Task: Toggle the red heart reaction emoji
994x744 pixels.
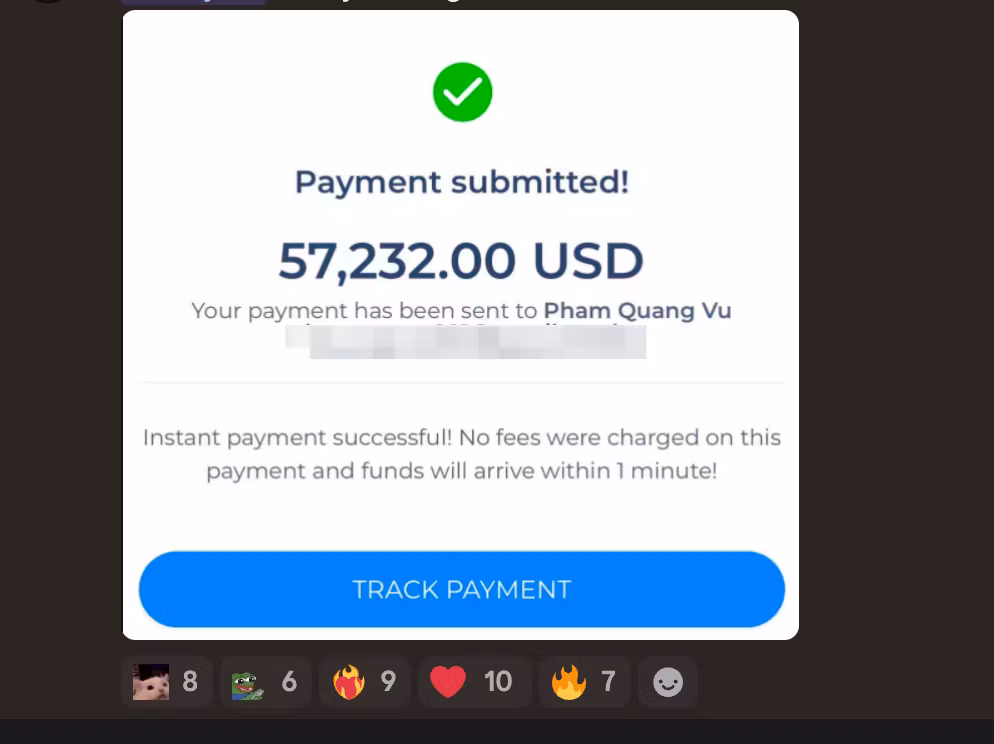Action: pos(474,682)
